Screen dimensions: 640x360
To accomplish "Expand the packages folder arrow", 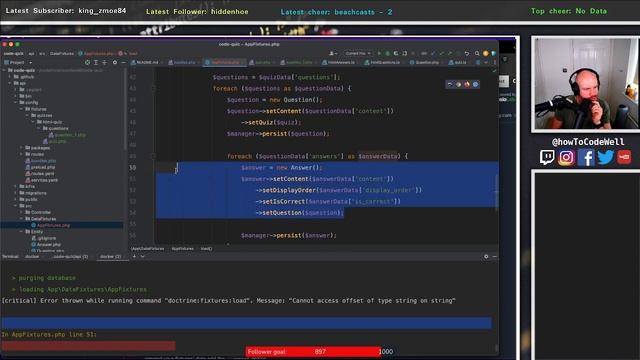I will point(21,148).
